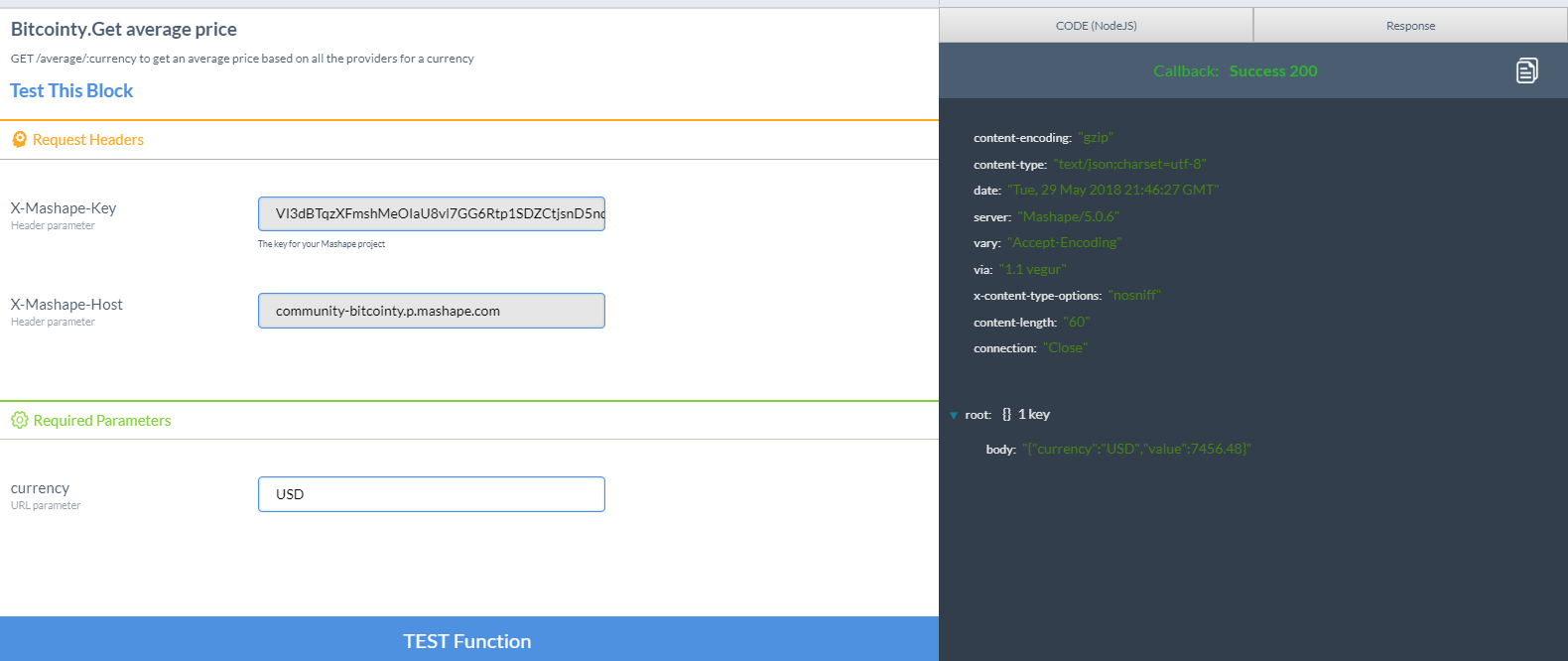This screenshot has width=1568, height=661.
Task: Click the Request Headers lightbulb icon
Action: (x=19, y=140)
